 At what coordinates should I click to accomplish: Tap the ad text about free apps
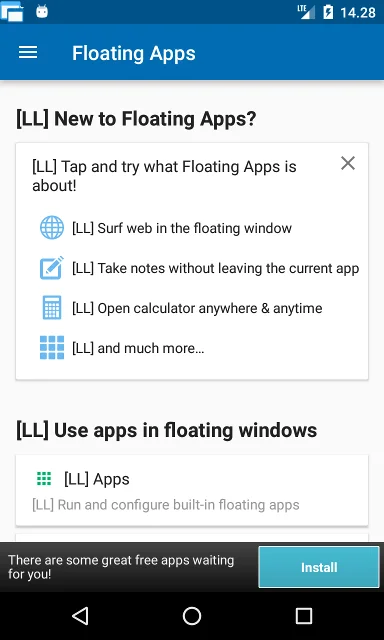point(121,567)
